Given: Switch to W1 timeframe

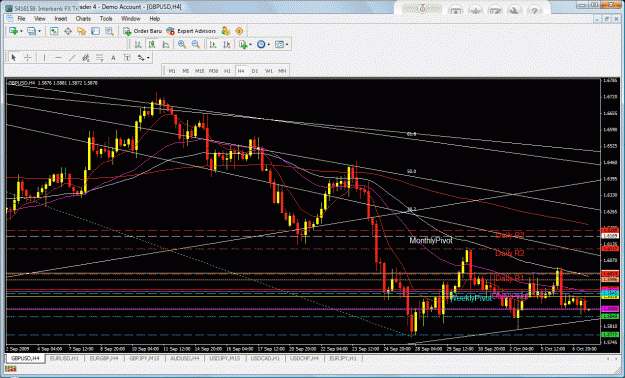Looking at the screenshot, I should [x=269, y=71].
